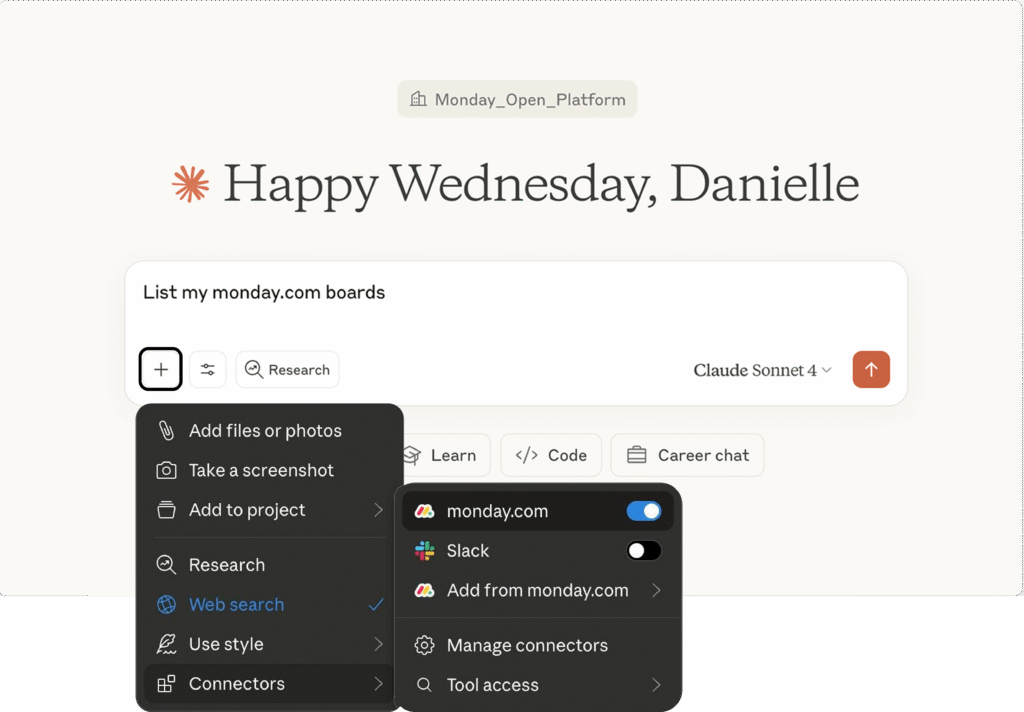Expand the Use style submenu arrow
Viewport: 1024px width, 712px height.
click(x=378, y=644)
